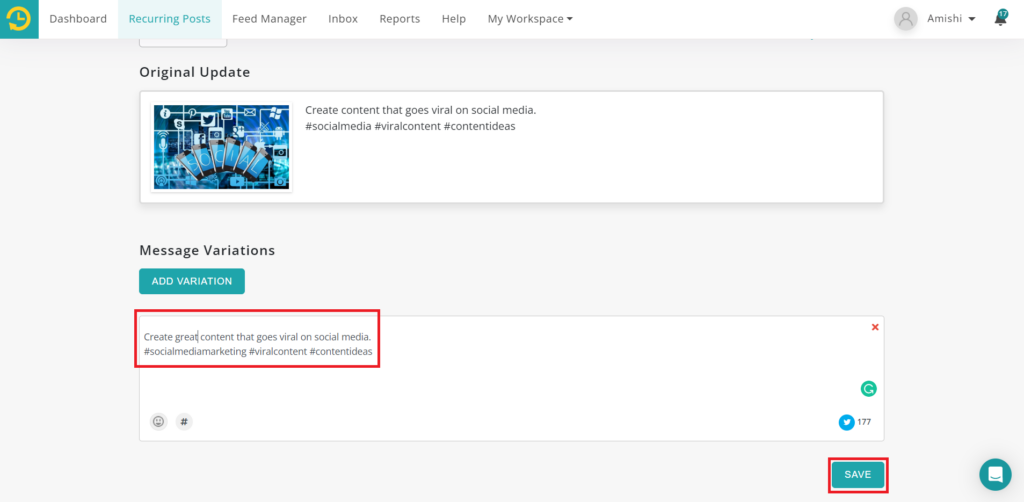Open the emoji picker icon

pos(158,422)
